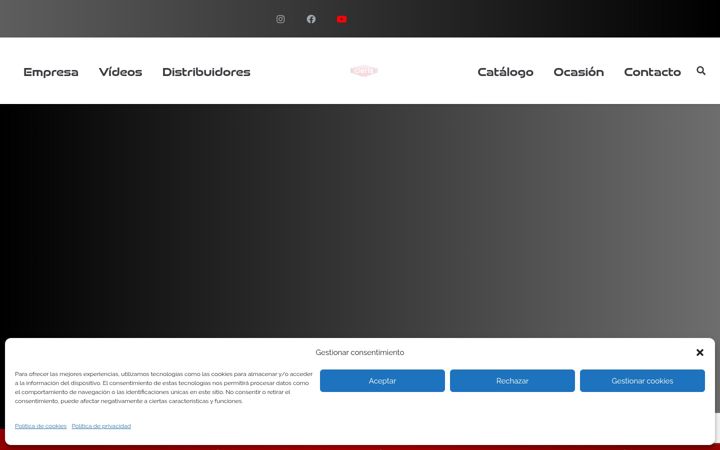Go to the Ocasión page
This screenshot has height=450, width=720.
click(579, 72)
